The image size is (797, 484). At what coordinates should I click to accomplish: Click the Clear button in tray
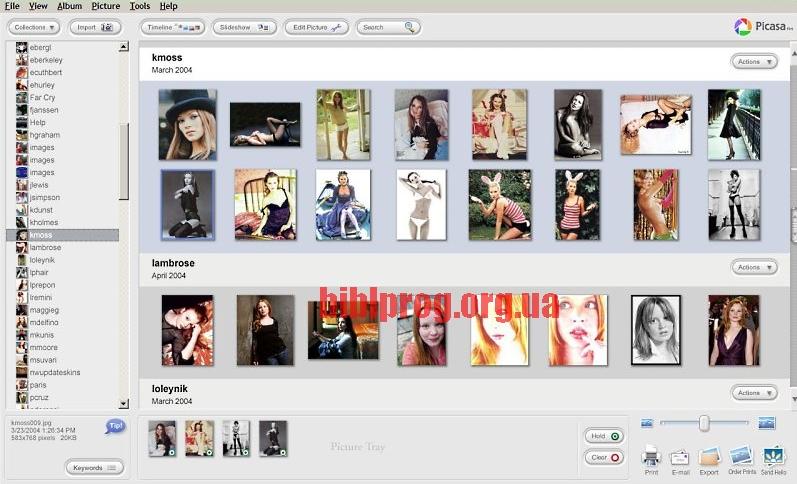[604, 458]
